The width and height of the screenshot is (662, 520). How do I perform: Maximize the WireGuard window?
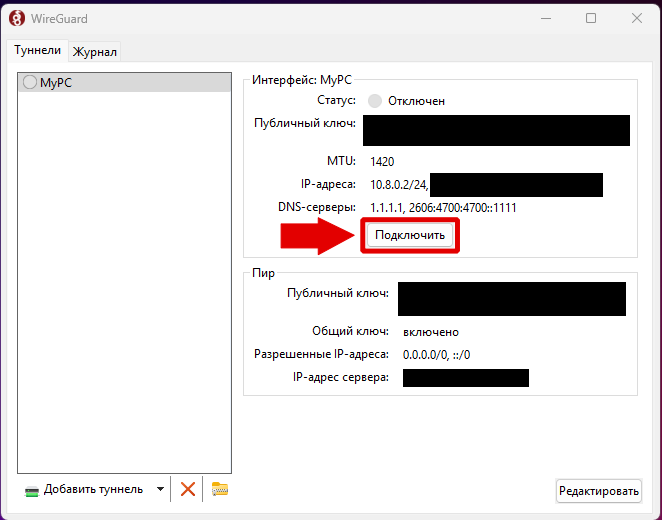coord(591,18)
